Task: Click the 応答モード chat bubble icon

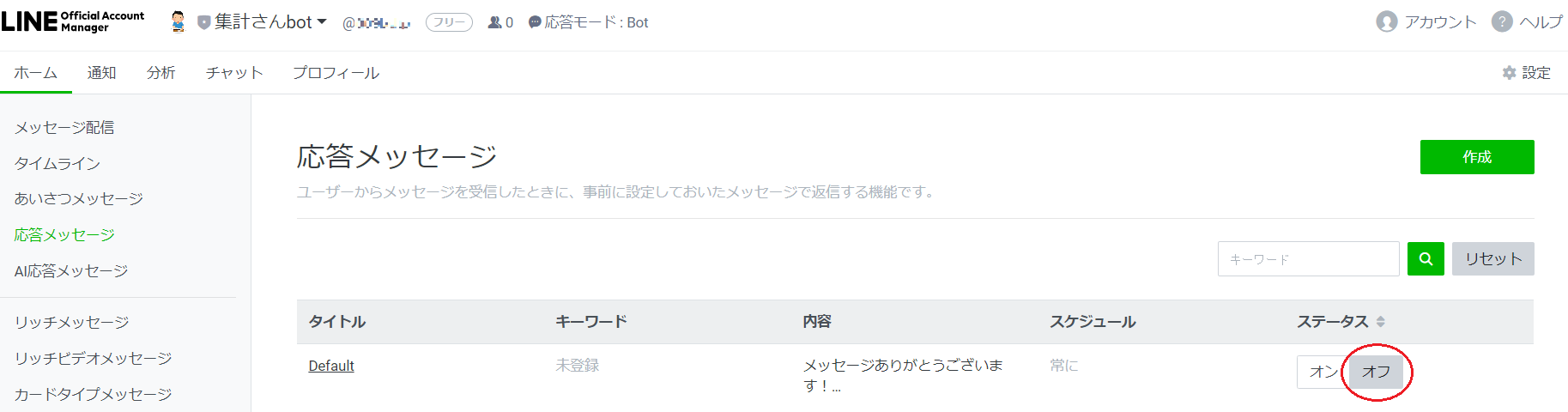Action: (x=535, y=22)
